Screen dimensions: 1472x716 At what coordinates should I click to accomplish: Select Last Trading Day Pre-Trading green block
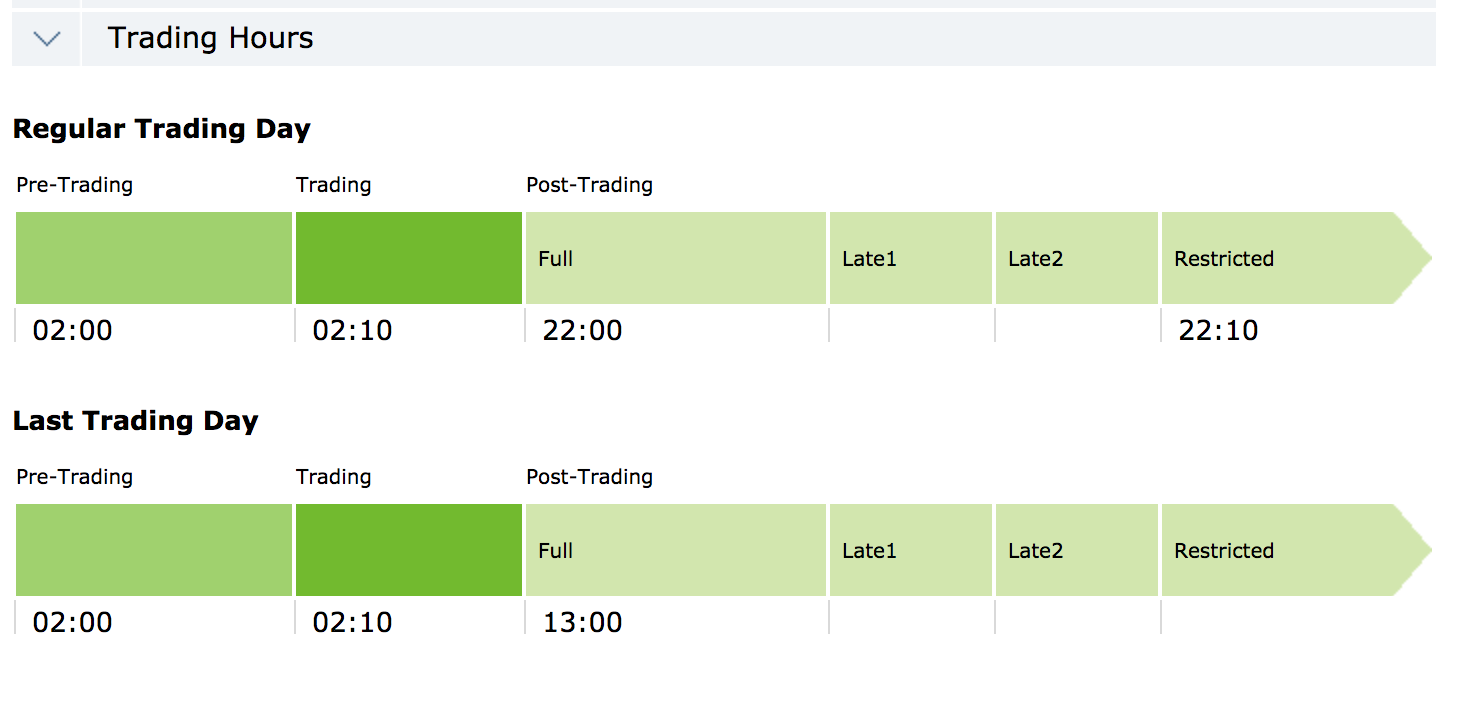tap(154, 550)
